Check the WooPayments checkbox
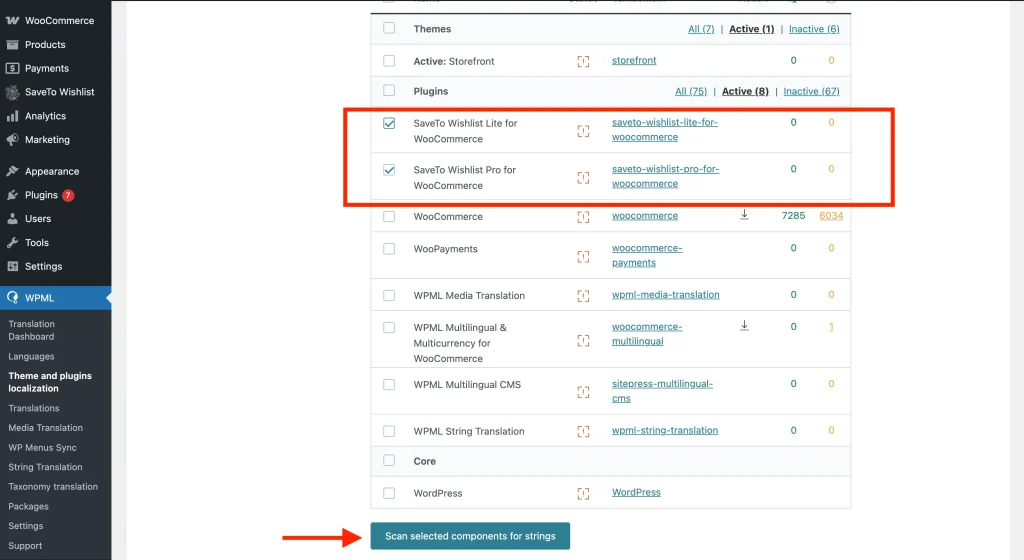Image resolution: width=1024 pixels, height=560 pixels. coord(389,249)
